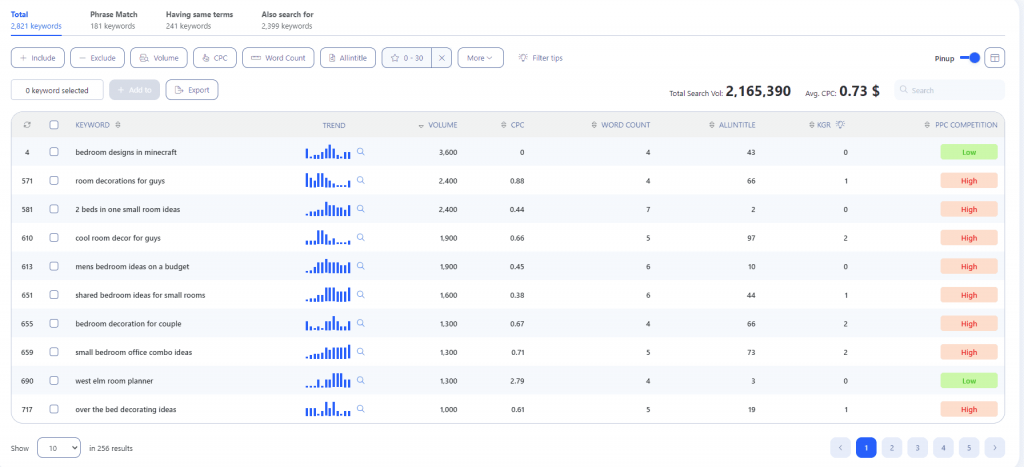1024x467 pixels.
Task: Click magnifier icon for mens bedroom ideas on a budget
Action: coord(360,266)
